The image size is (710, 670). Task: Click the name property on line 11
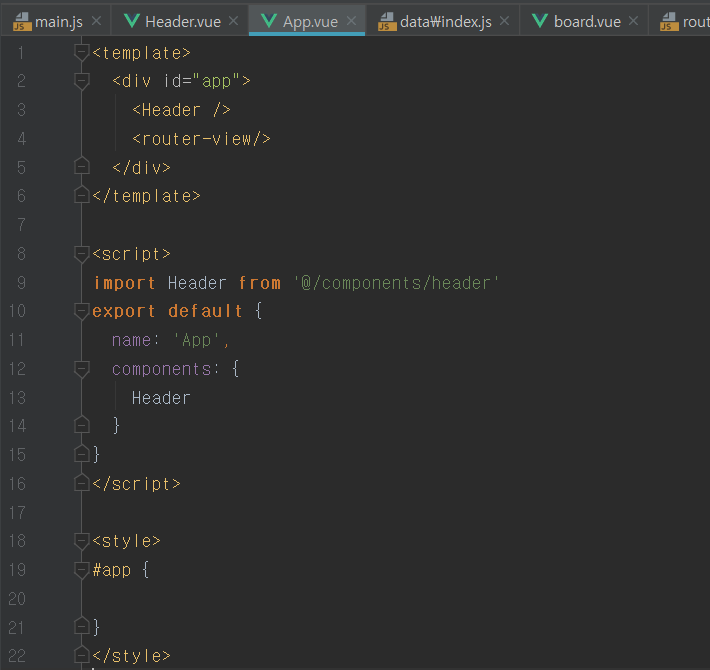pyautogui.click(x=131, y=340)
